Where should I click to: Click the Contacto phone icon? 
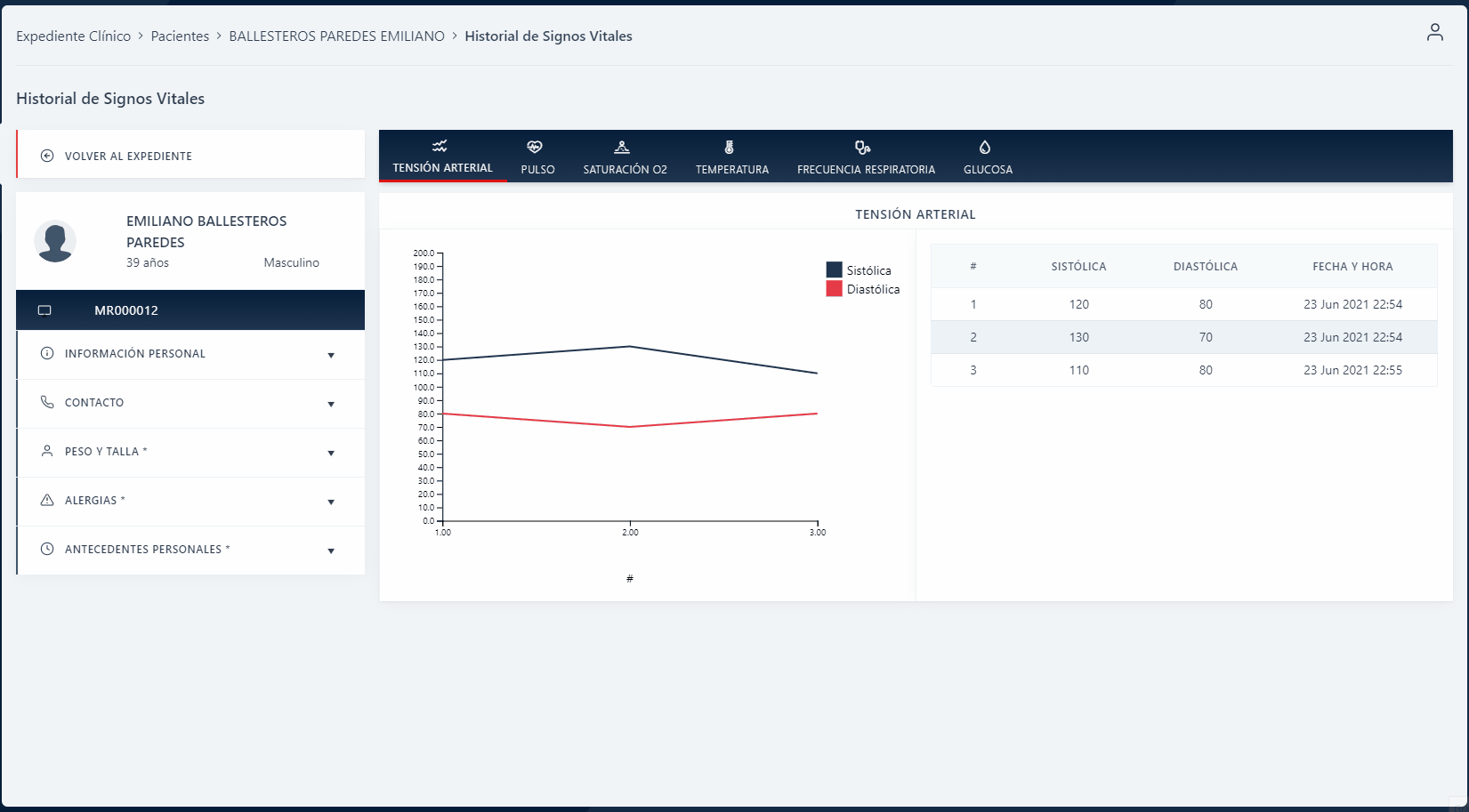tap(47, 402)
